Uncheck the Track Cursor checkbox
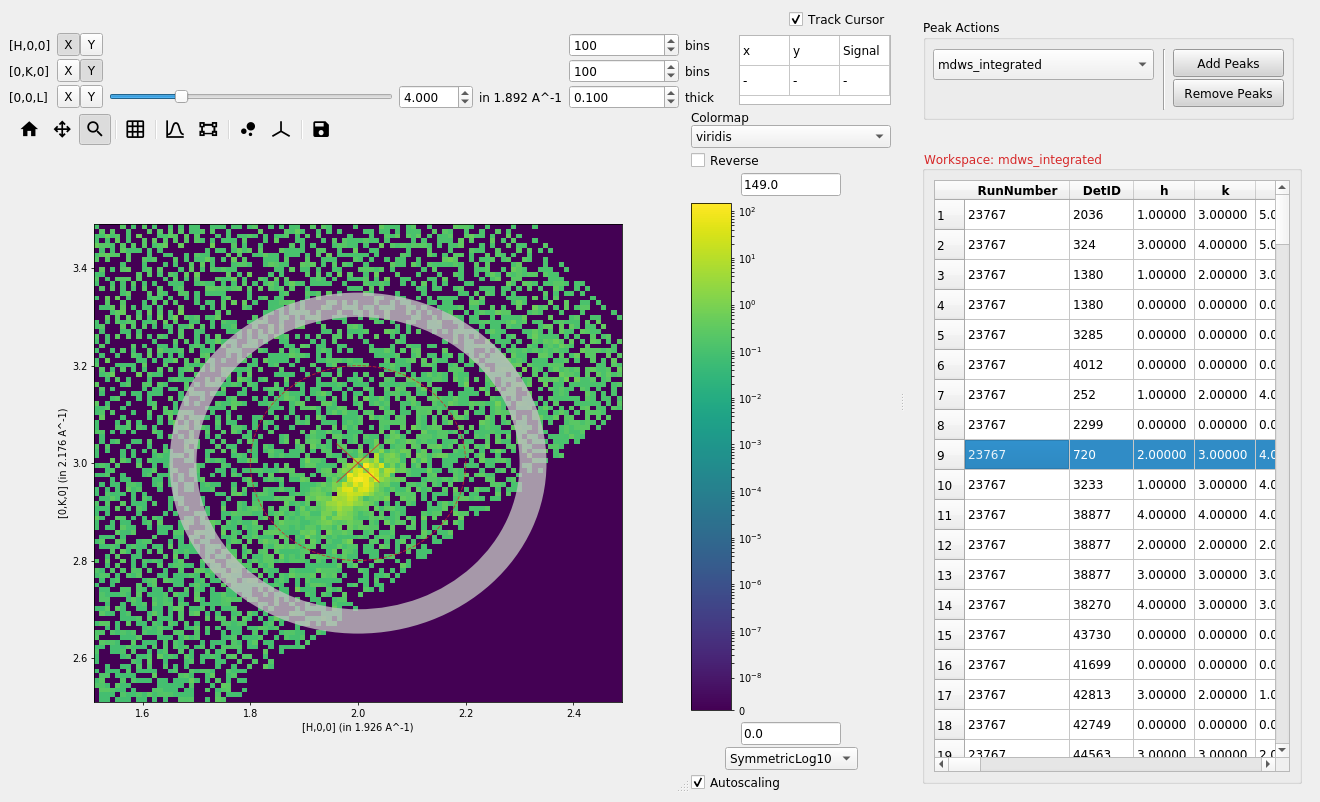The height and width of the screenshot is (802, 1320). click(796, 19)
